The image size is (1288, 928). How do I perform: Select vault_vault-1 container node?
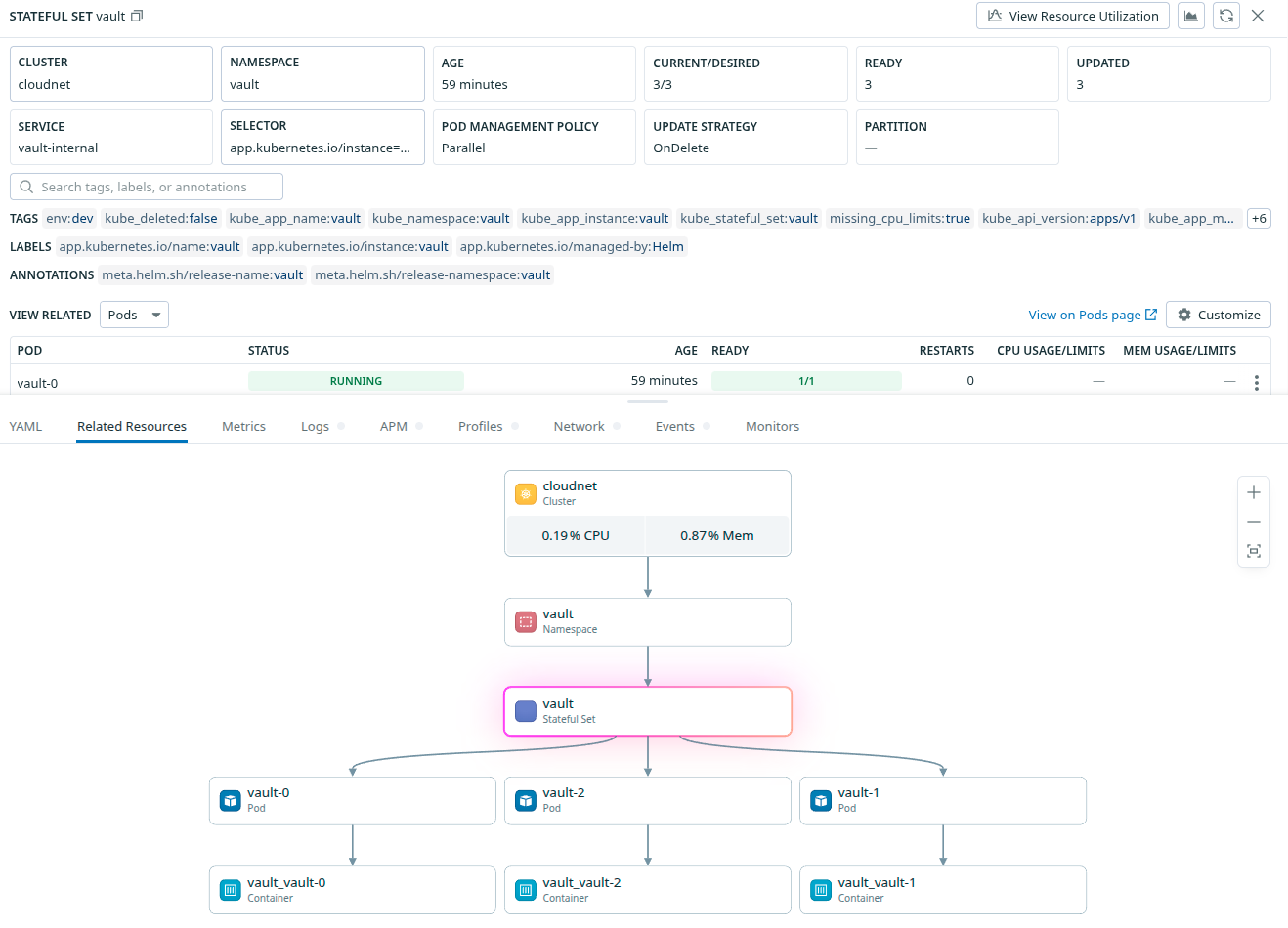pyautogui.click(x=943, y=890)
